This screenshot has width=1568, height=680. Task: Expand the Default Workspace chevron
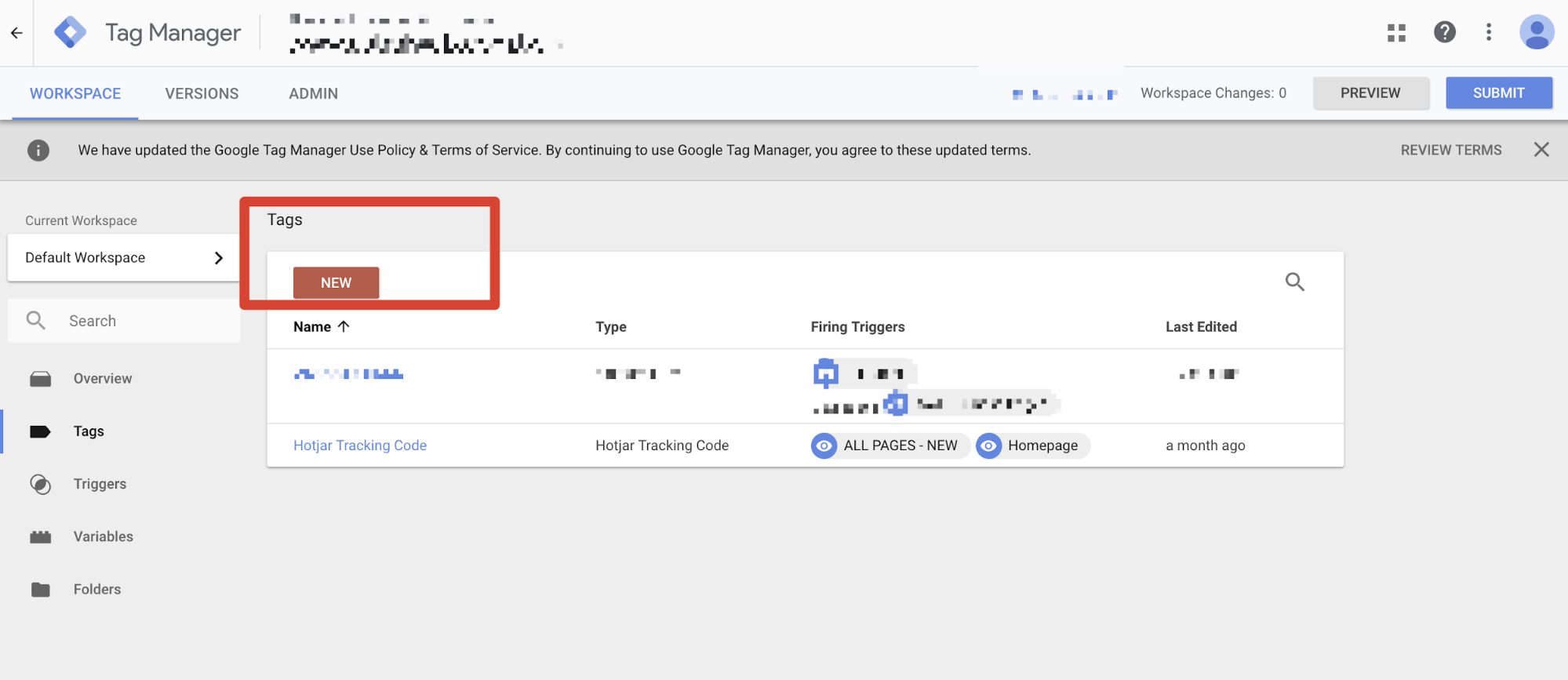(x=219, y=257)
